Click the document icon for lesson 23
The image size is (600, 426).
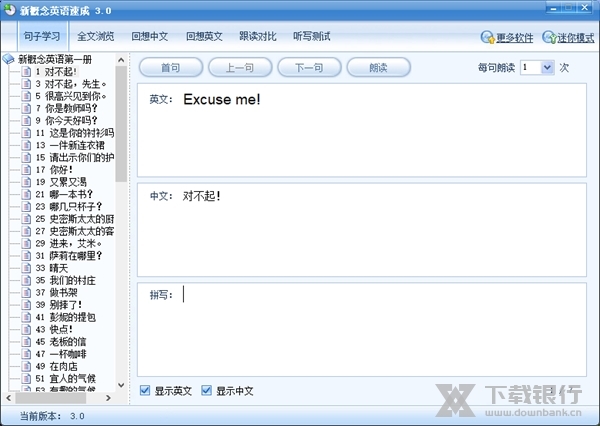pos(26,206)
